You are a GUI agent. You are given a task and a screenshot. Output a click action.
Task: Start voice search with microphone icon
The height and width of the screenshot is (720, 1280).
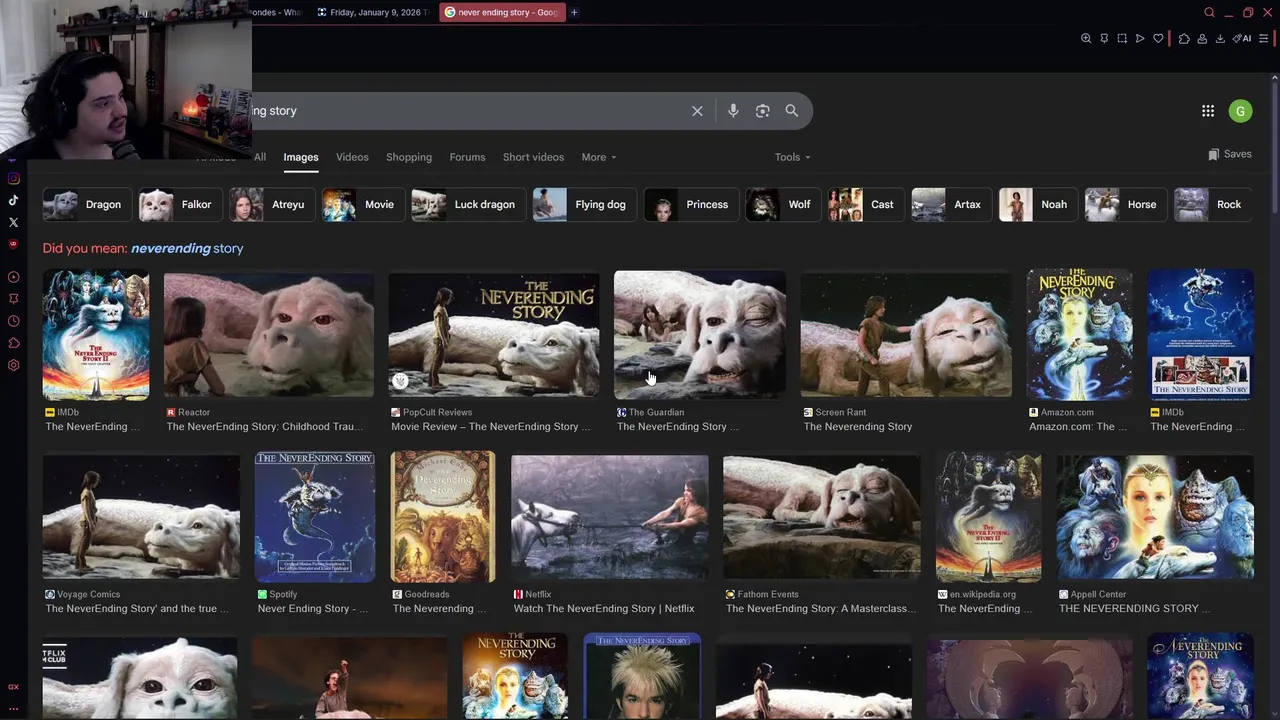733,111
